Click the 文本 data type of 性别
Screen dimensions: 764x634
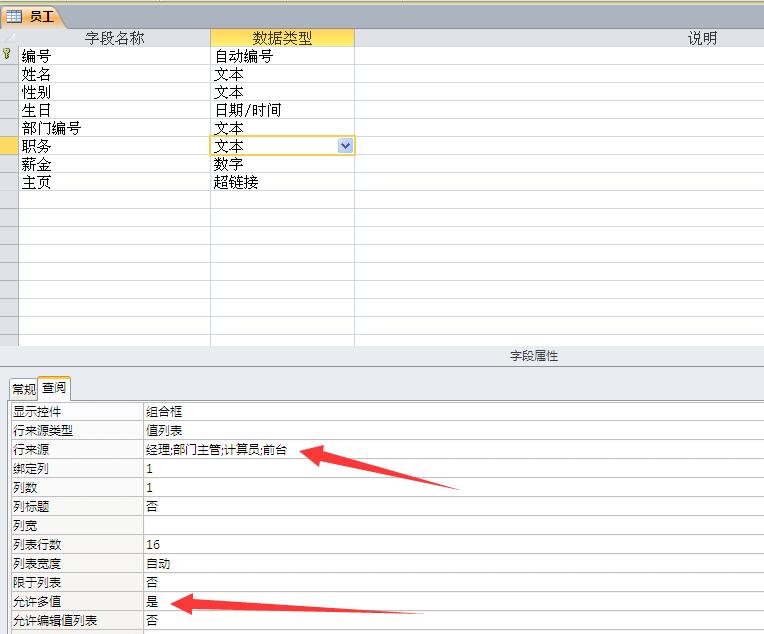click(x=283, y=92)
